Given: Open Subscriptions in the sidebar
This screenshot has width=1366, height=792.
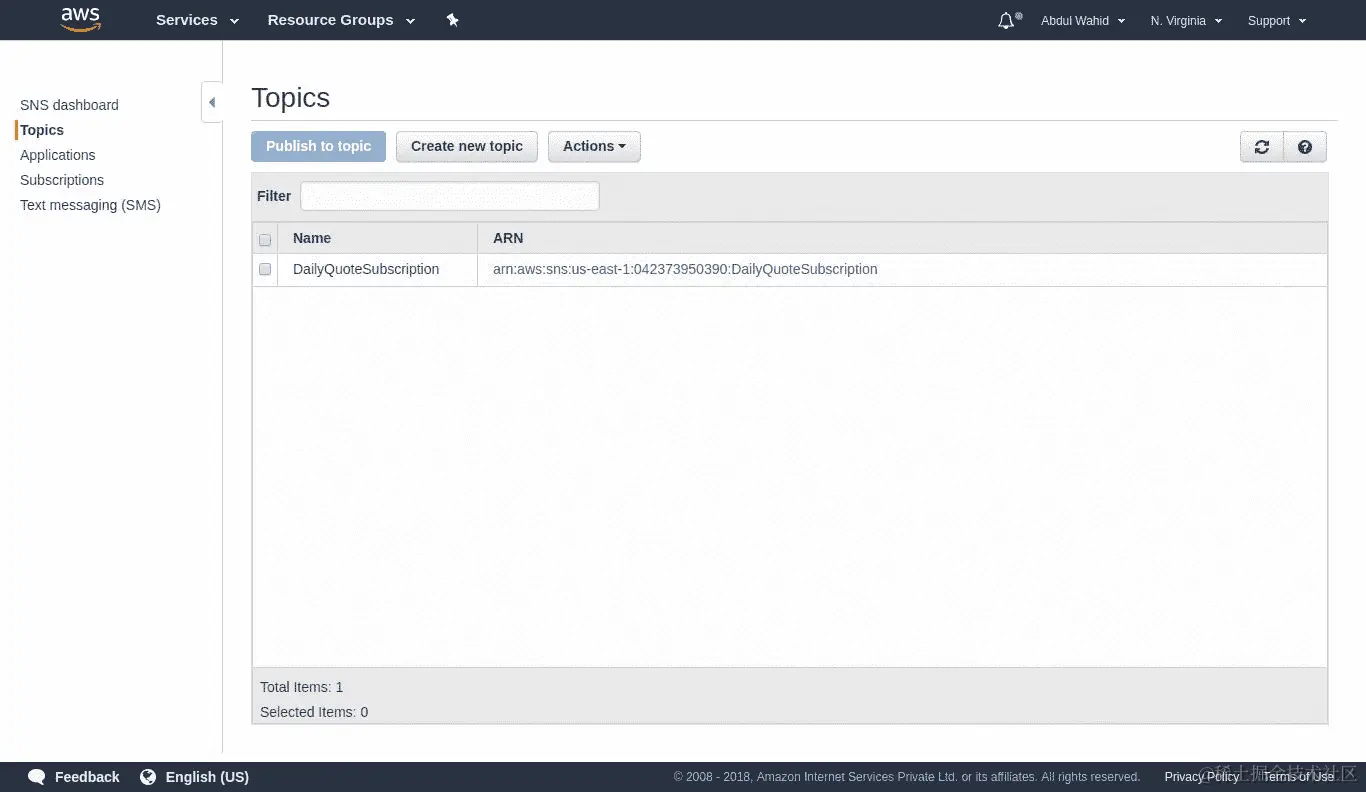Looking at the screenshot, I should pyautogui.click(x=62, y=180).
